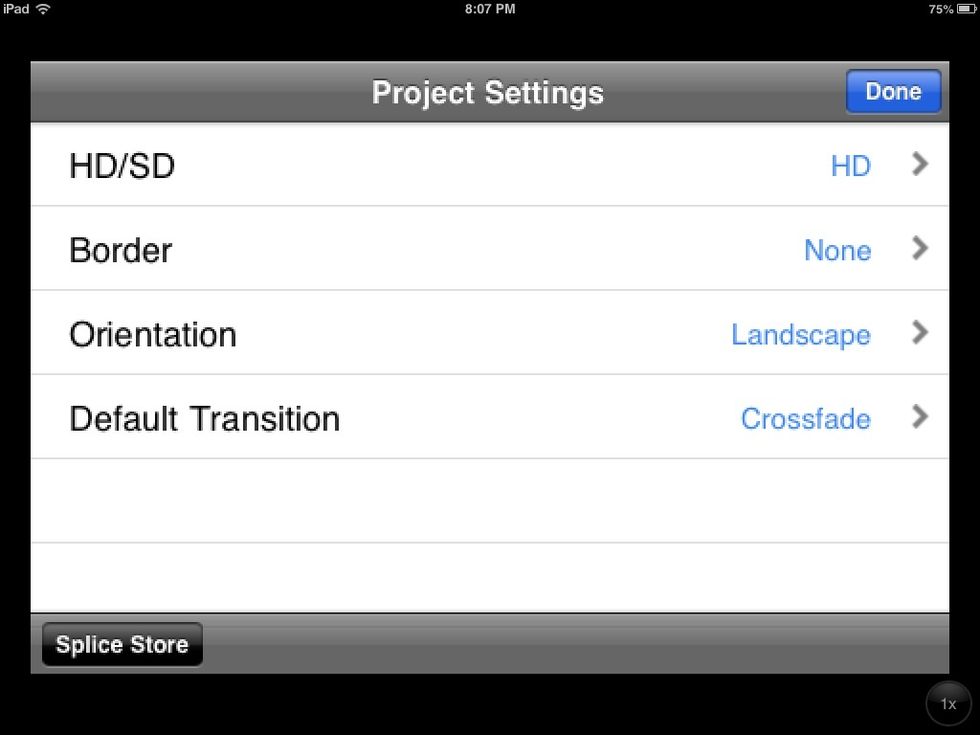Tap Done to close Project Settings
The height and width of the screenshot is (735, 980).
coord(893,91)
